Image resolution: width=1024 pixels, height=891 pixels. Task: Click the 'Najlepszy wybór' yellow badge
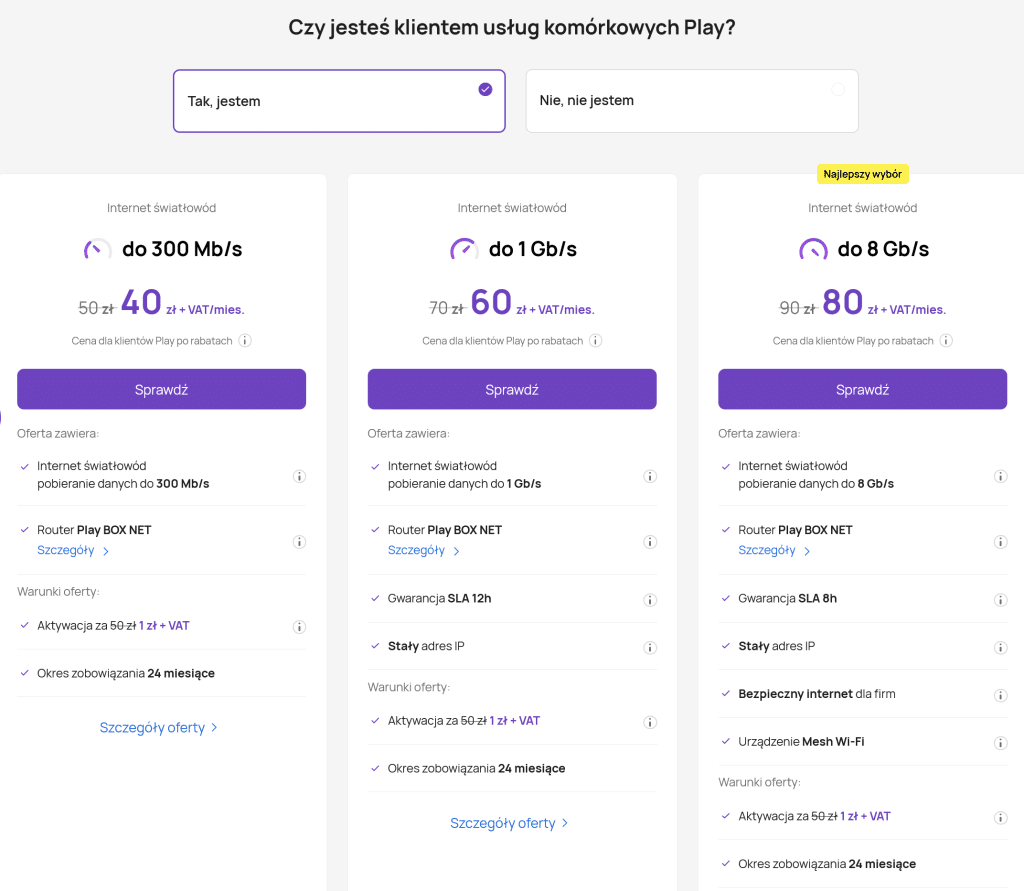(863, 174)
